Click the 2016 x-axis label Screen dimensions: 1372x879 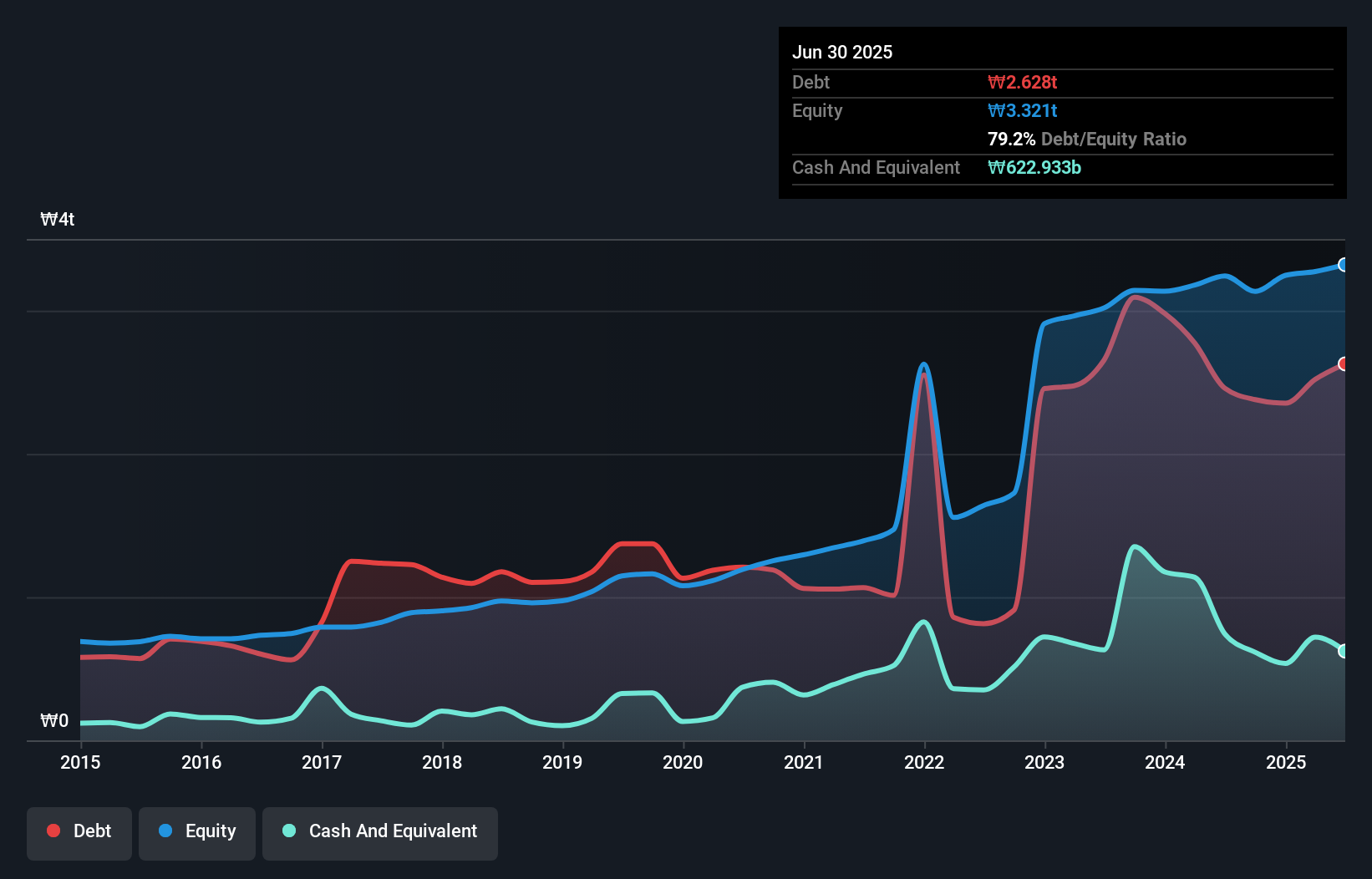pyautogui.click(x=201, y=762)
